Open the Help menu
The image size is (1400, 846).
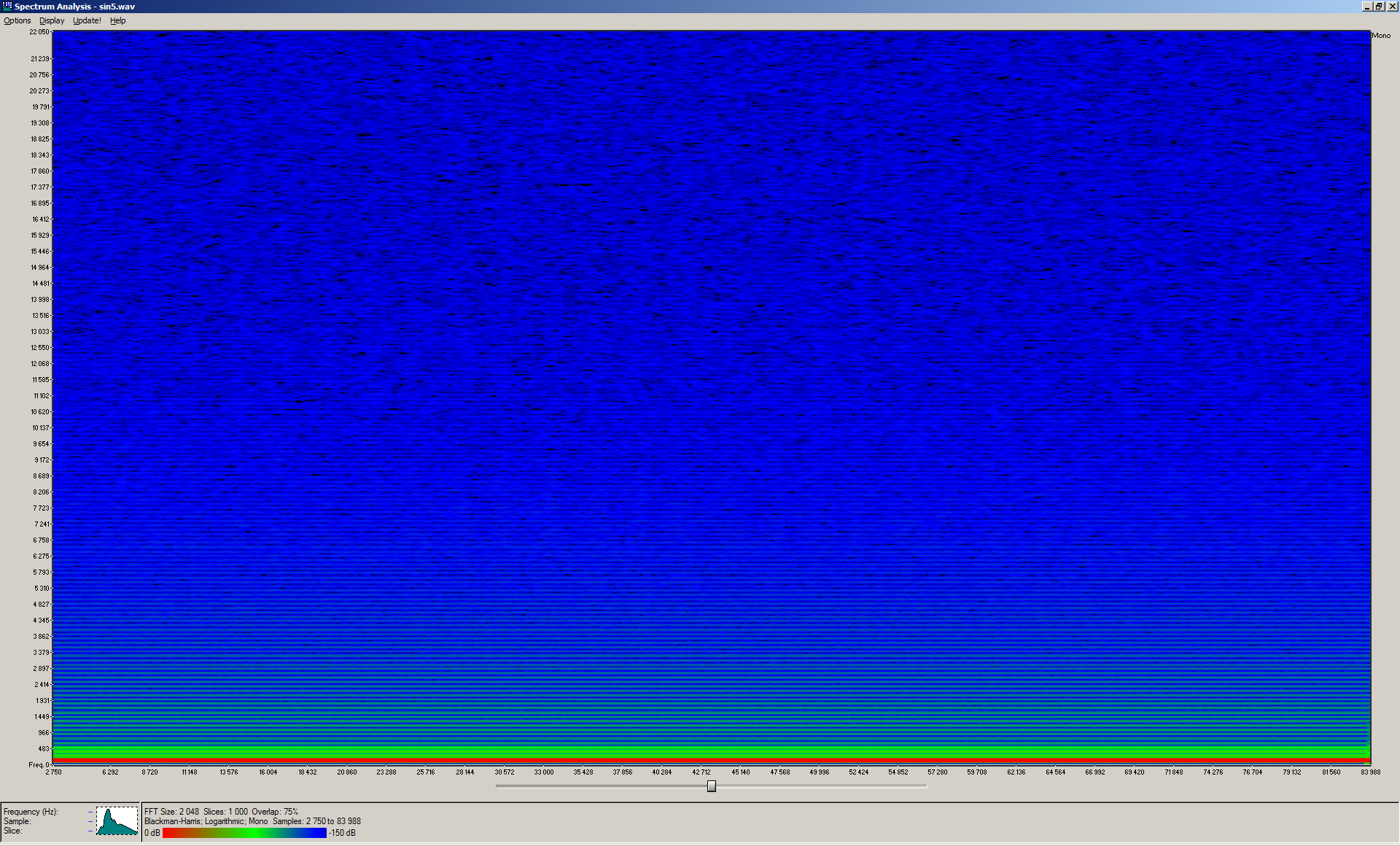point(118,20)
